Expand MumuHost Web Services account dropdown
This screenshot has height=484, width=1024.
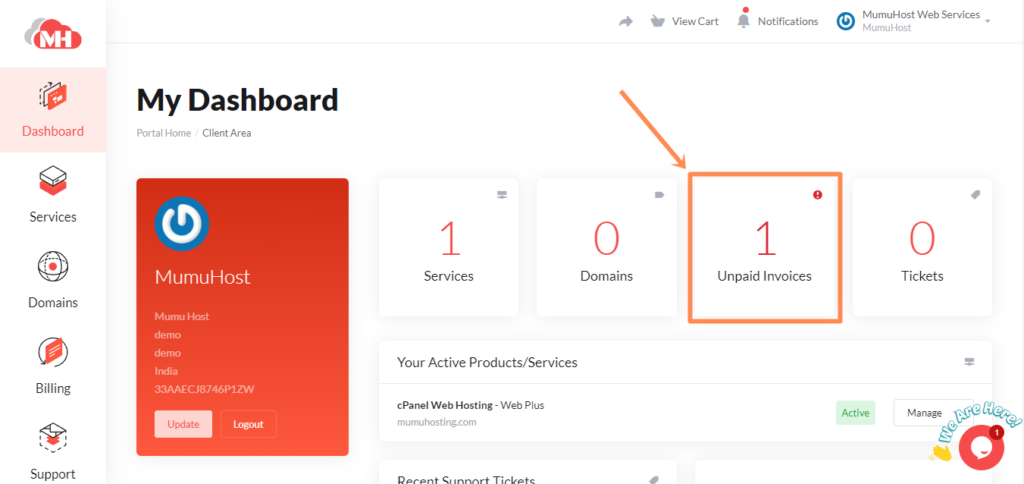coord(913,21)
